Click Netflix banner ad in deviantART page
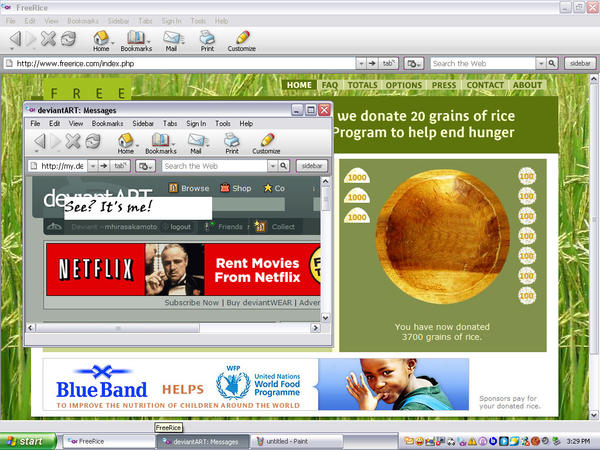This screenshot has width=600, height=450. [x=183, y=269]
